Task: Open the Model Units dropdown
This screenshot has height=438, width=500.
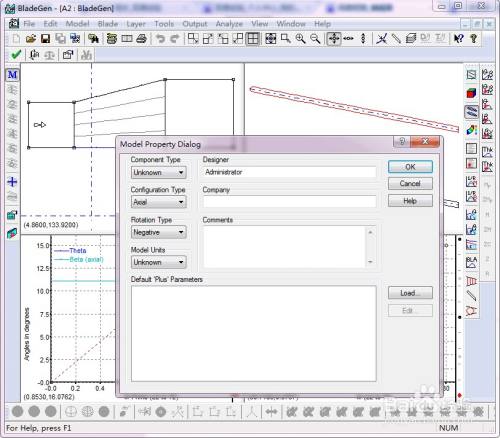Action: point(159,262)
